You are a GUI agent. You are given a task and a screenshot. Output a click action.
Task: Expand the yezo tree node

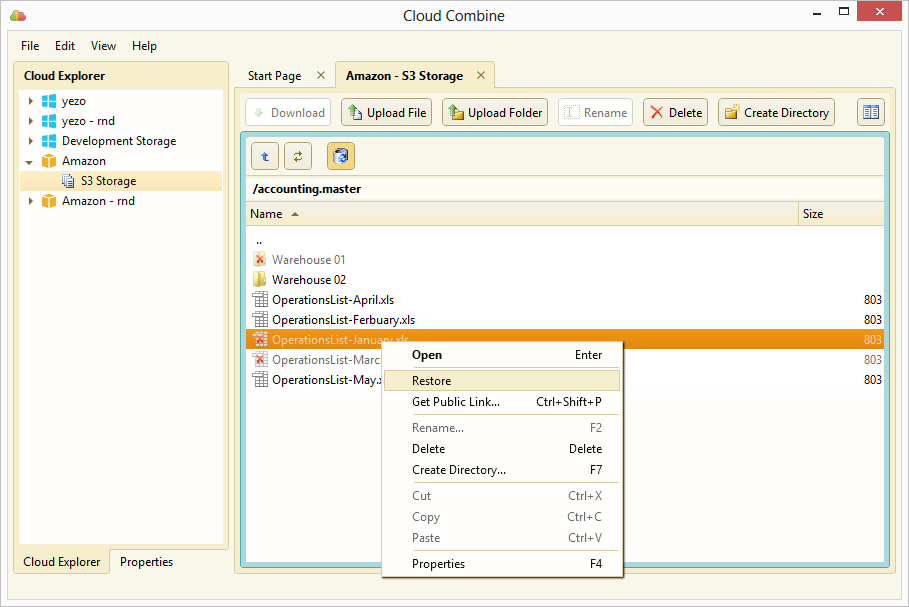click(31, 101)
